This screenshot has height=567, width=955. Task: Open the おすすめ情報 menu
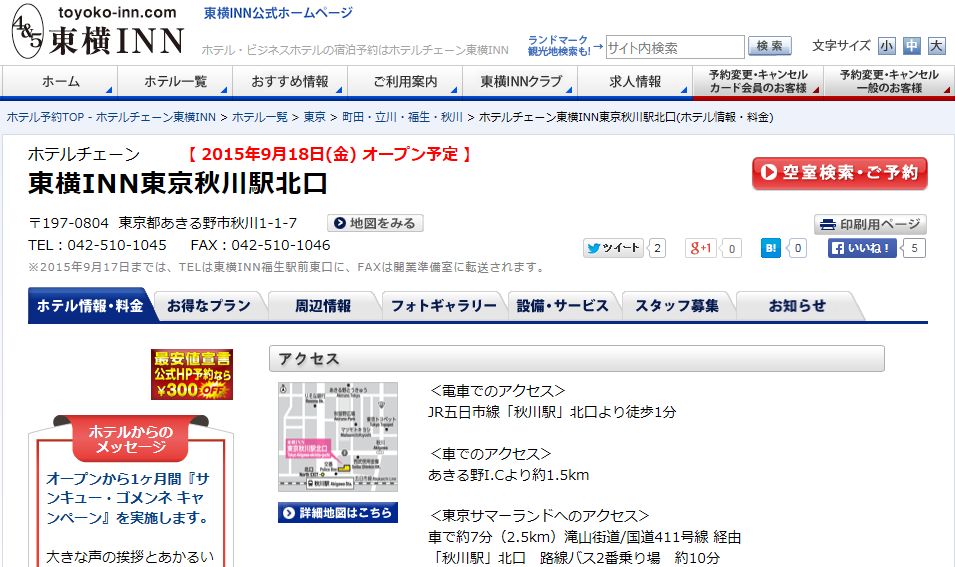click(290, 82)
